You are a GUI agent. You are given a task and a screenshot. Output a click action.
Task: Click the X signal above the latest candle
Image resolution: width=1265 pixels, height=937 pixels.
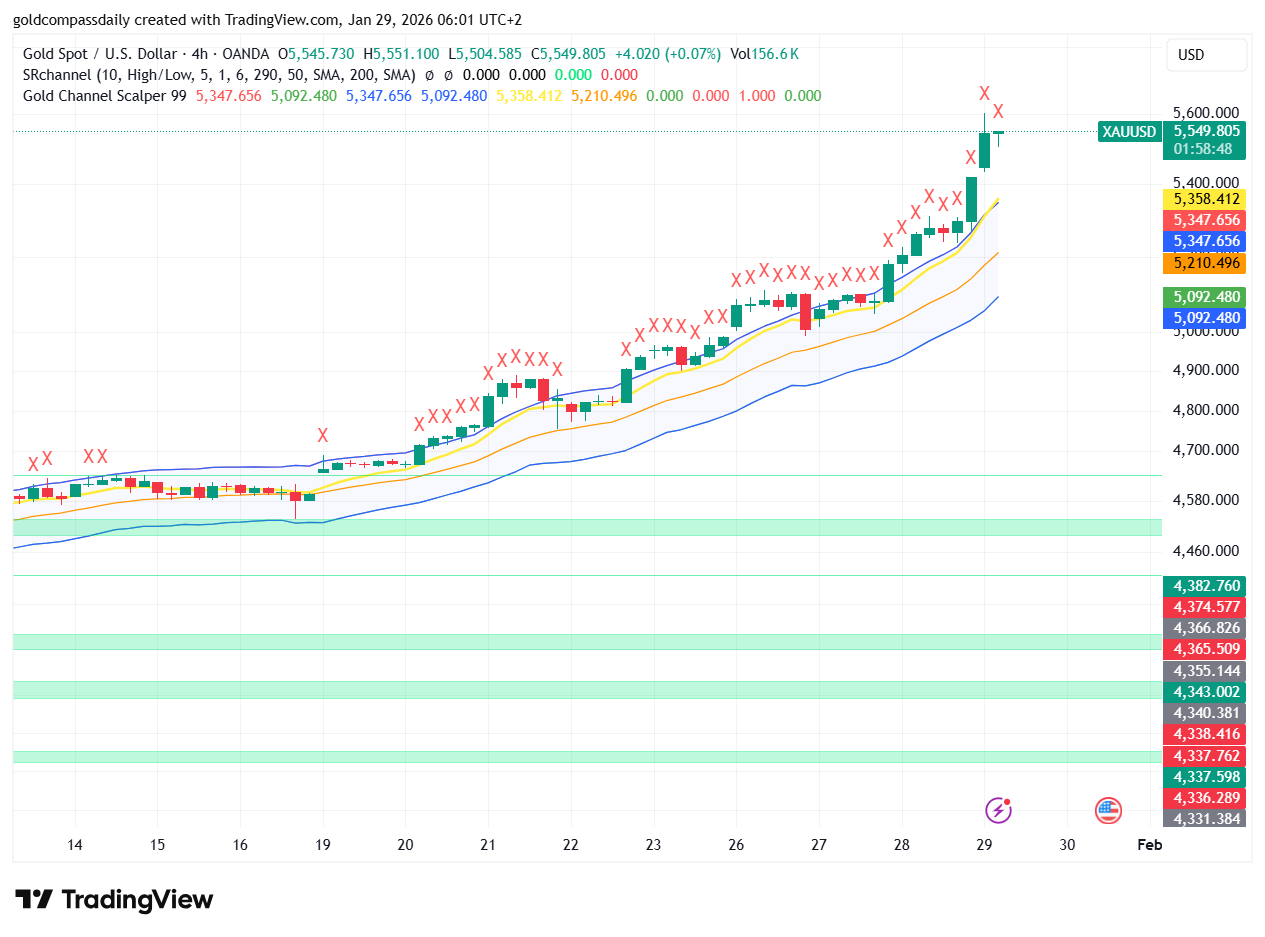[997, 110]
